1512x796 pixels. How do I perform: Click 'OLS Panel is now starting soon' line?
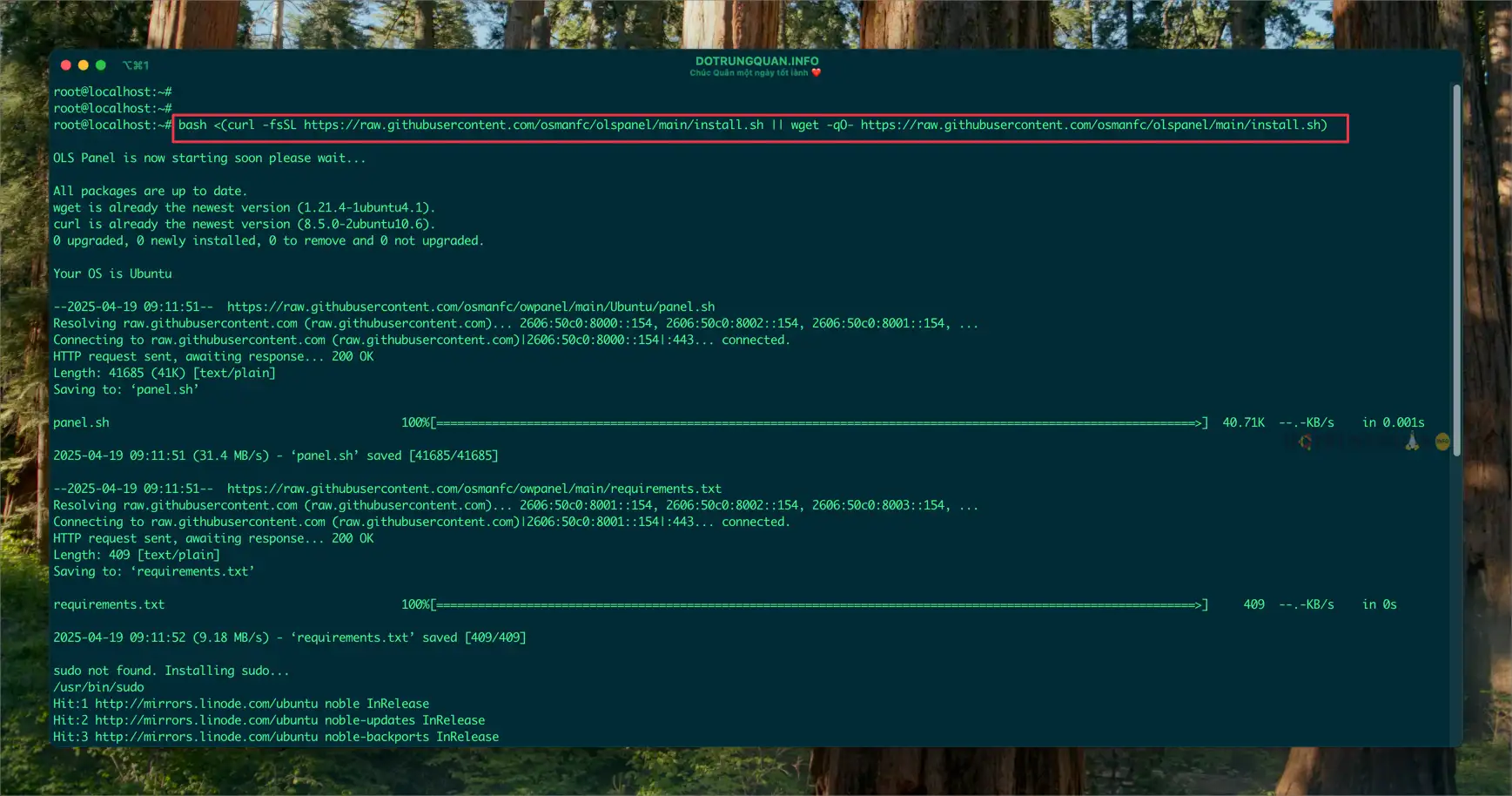pos(210,158)
